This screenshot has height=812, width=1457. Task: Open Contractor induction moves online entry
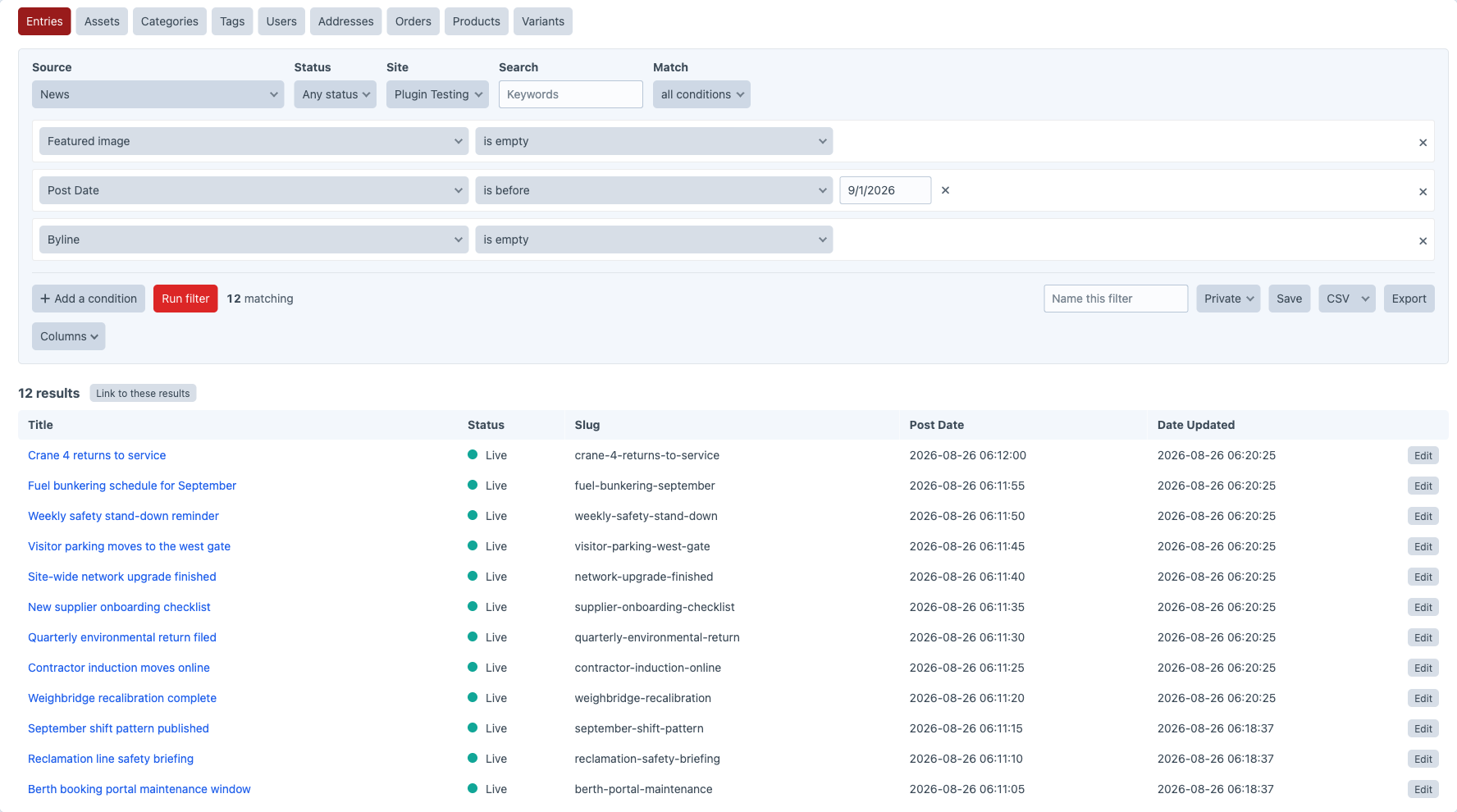click(x=119, y=668)
